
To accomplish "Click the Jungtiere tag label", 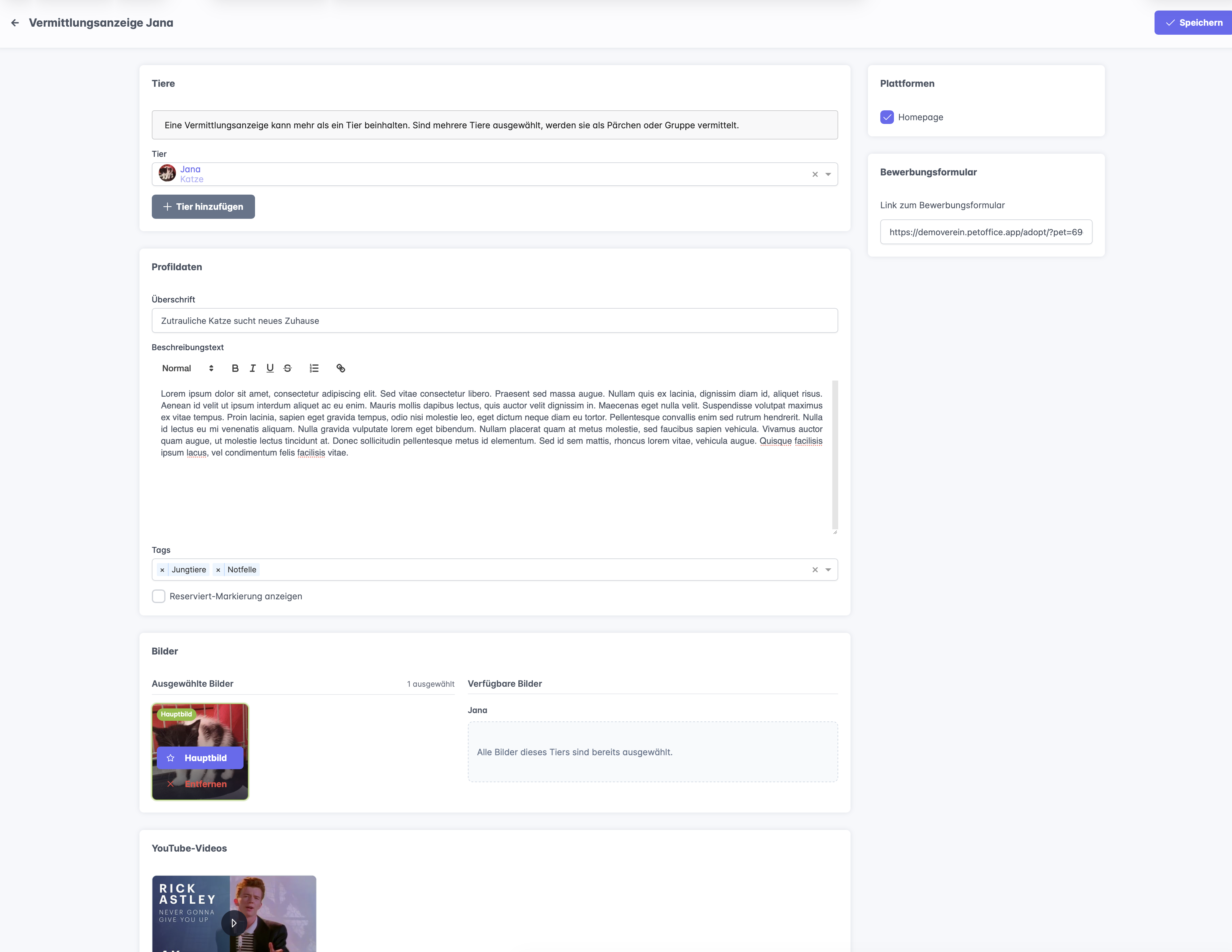I will pos(189,570).
